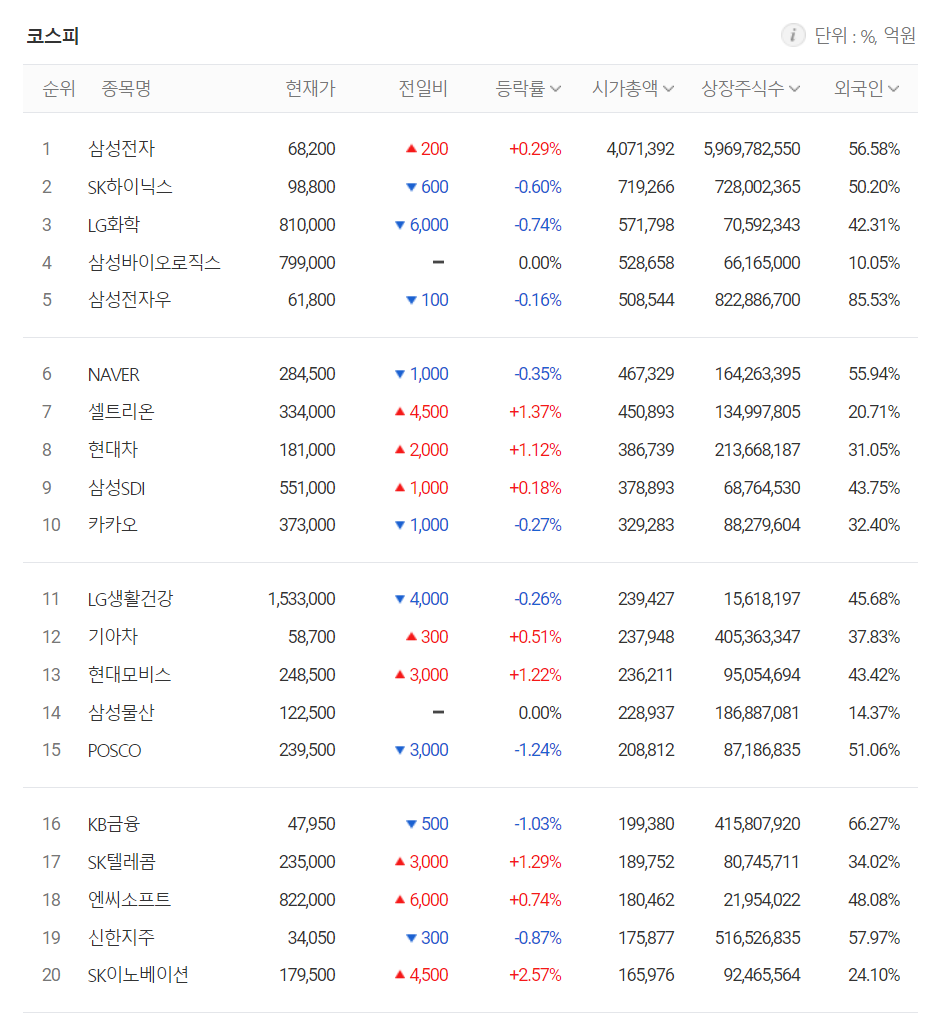Click LG생활건강 price 1,533,000

pos(301,599)
